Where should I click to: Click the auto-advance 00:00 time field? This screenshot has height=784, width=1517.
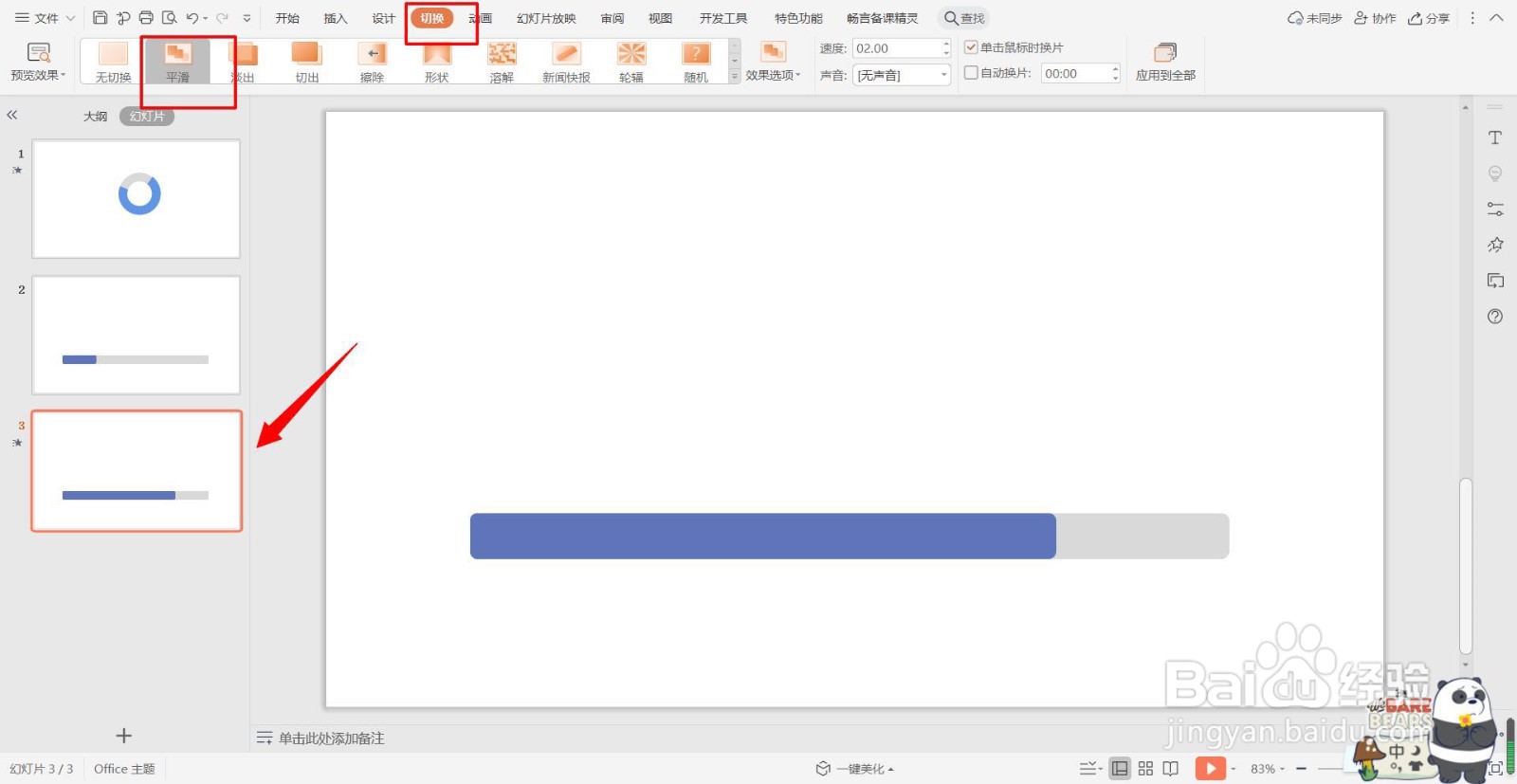point(1080,73)
